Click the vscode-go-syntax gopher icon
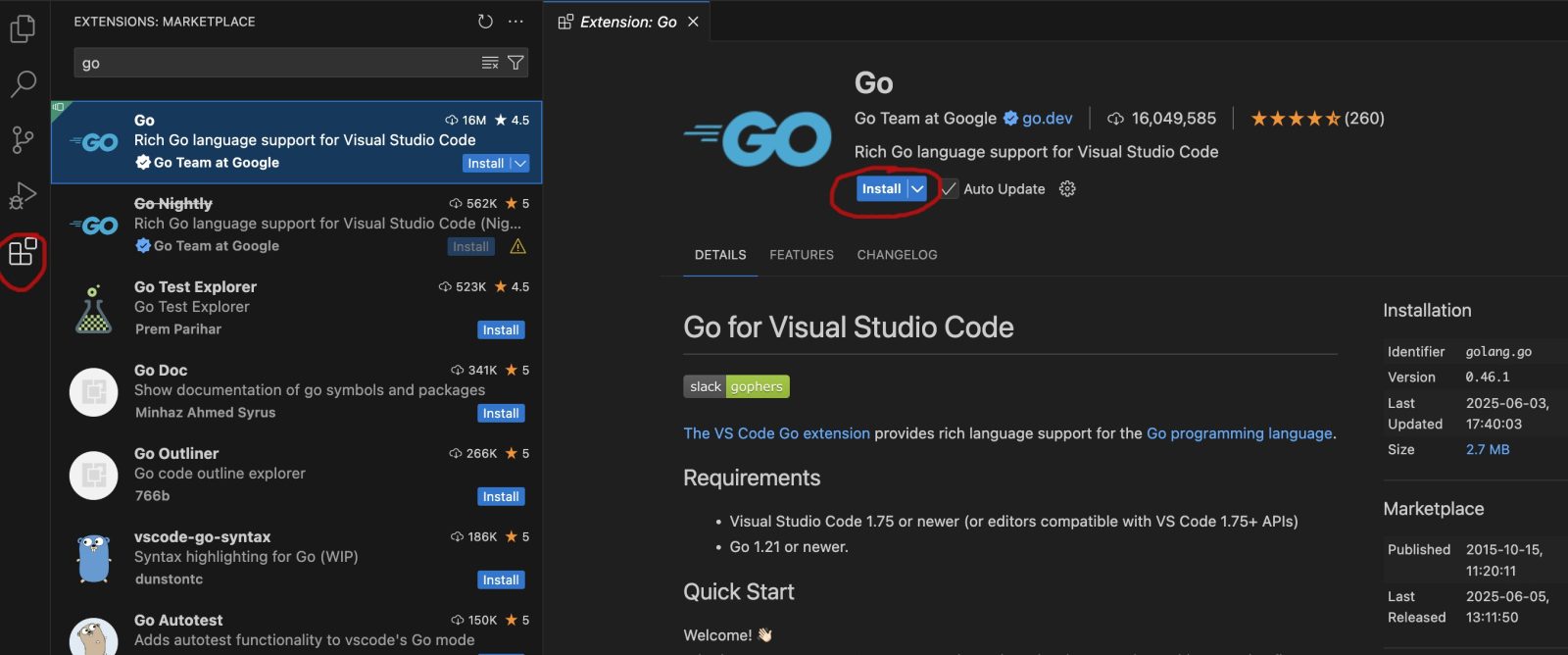 pyautogui.click(x=93, y=558)
